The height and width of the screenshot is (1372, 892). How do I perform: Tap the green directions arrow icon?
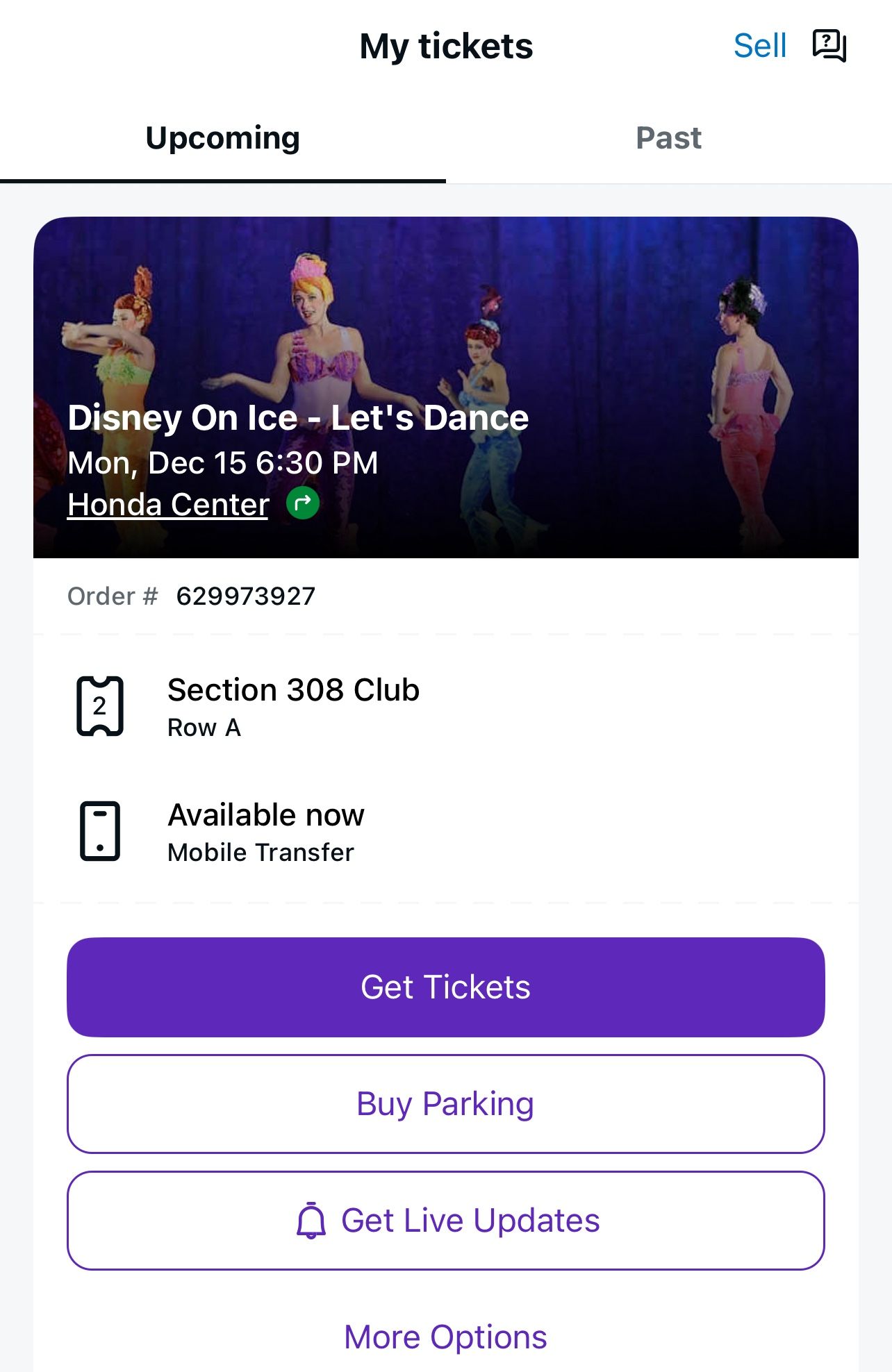coord(303,503)
